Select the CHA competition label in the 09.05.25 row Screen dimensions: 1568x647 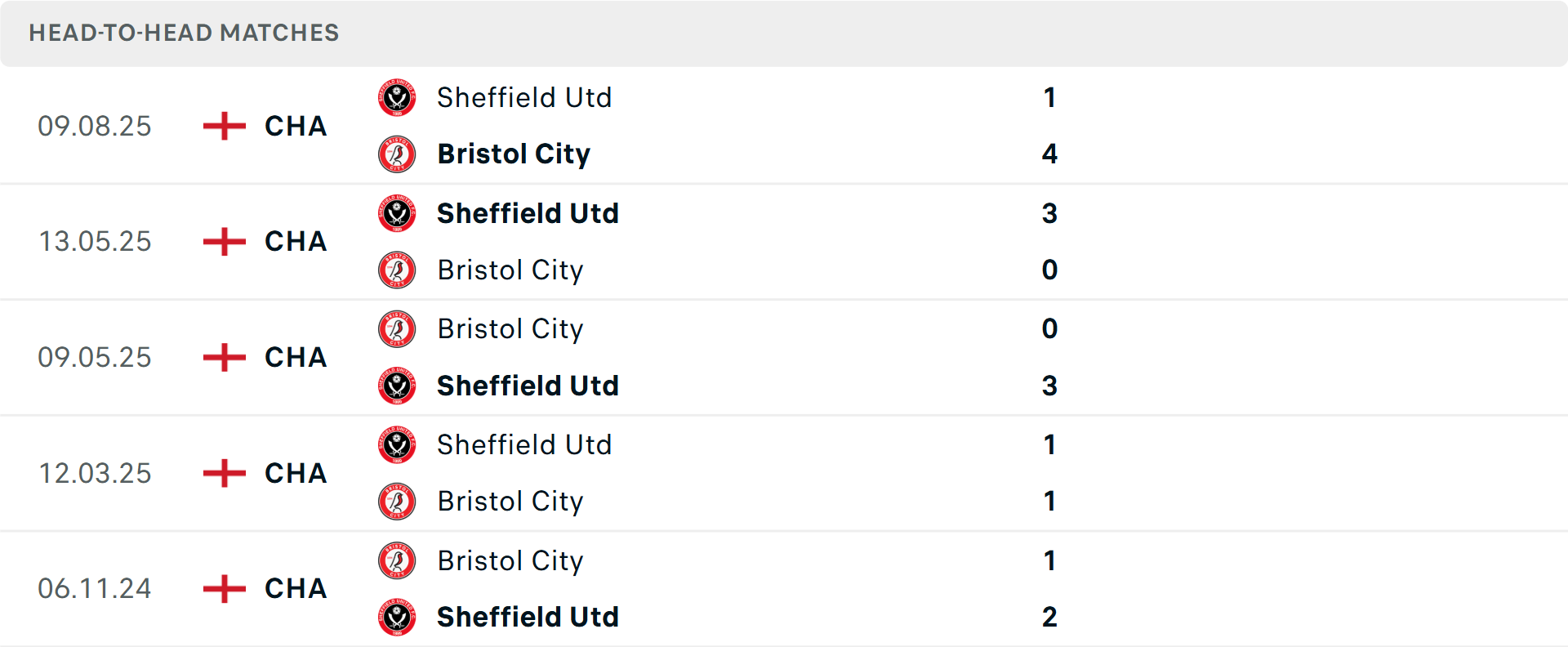(x=294, y=357)
